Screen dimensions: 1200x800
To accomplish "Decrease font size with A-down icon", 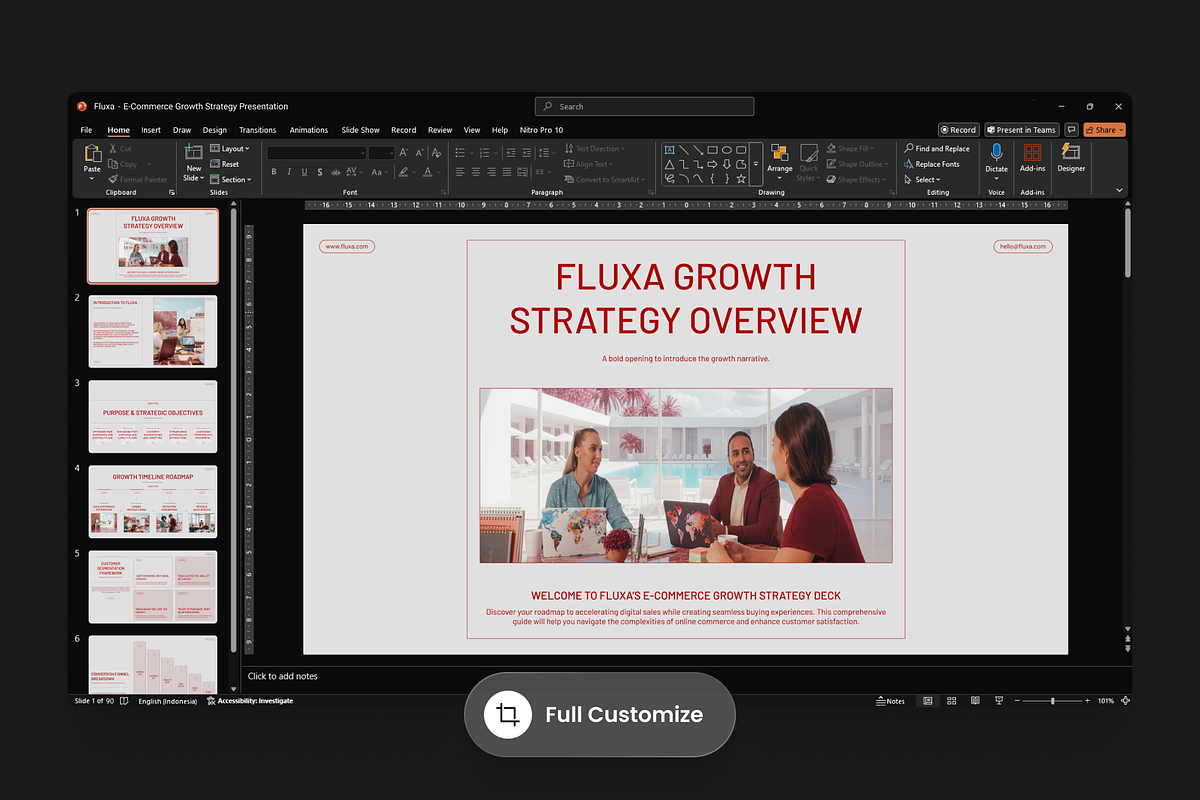I will click(x=419, y=152).
